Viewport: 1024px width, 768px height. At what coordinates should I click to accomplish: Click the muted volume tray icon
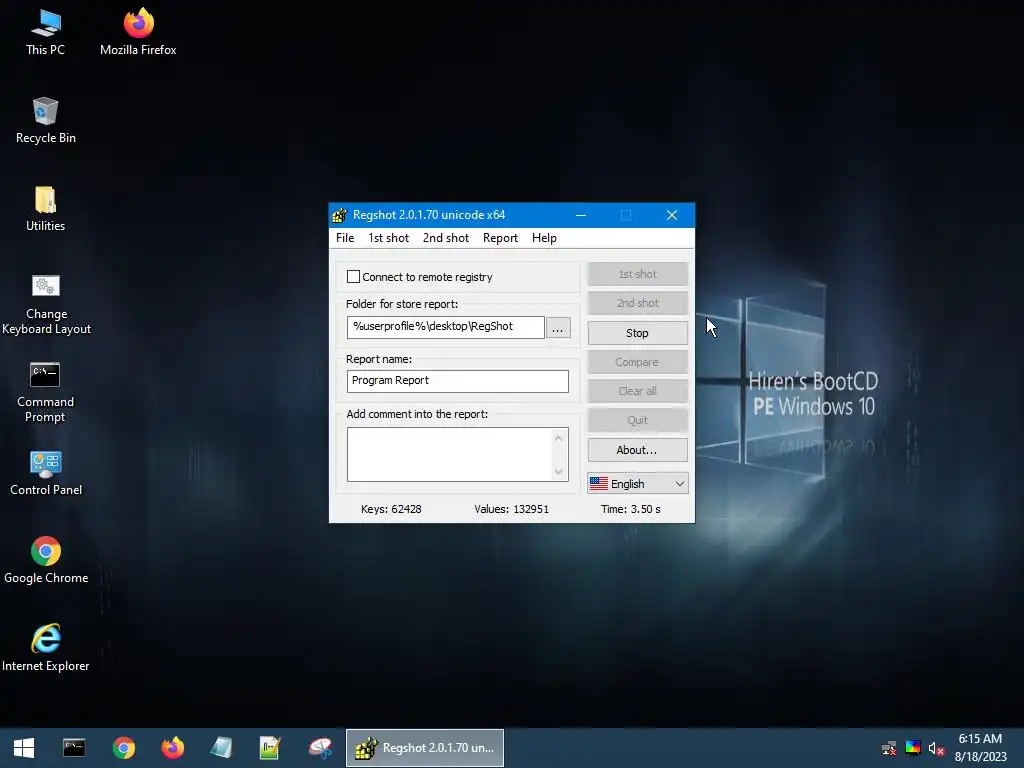coord(936,748)
